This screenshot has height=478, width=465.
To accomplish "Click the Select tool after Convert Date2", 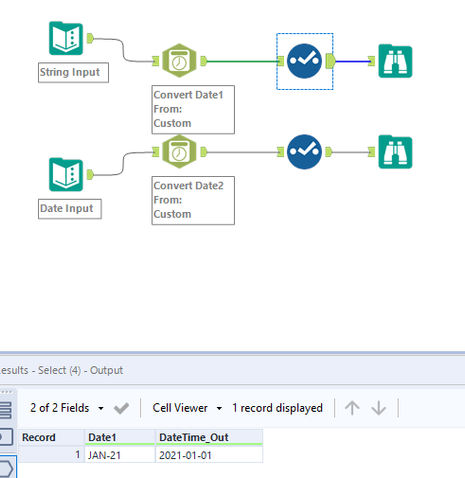I will point(304,152).
